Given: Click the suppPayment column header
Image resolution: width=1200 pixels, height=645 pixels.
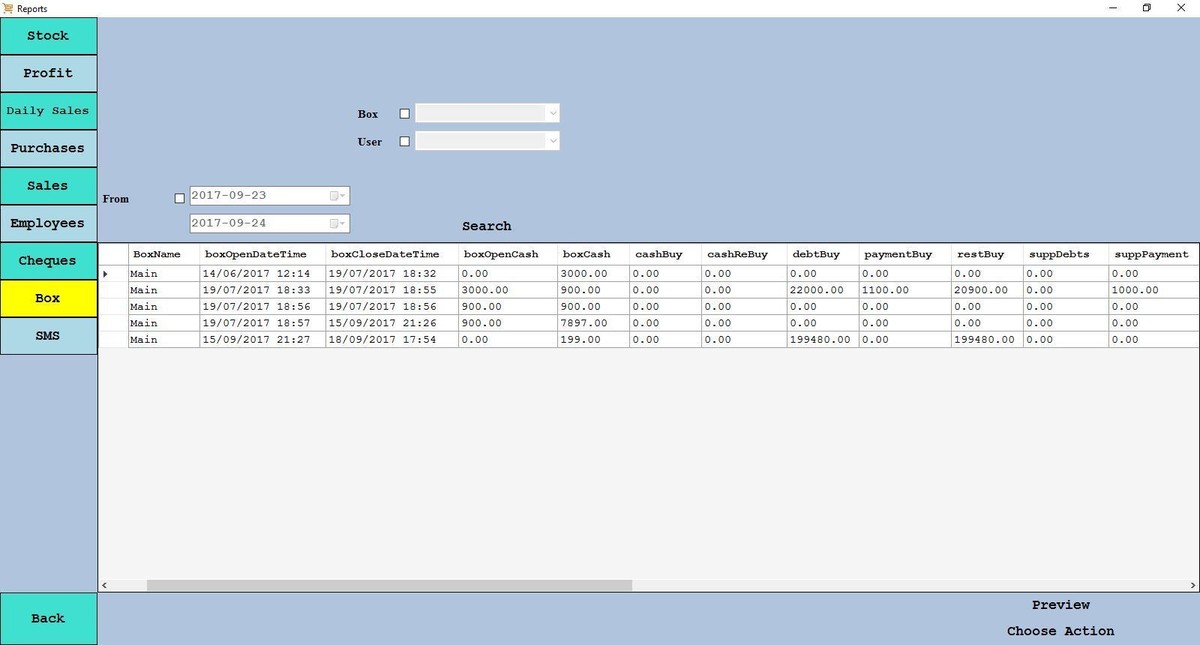Looking at the screenshot, I should pyautogui.click(x=1153, y=254).
